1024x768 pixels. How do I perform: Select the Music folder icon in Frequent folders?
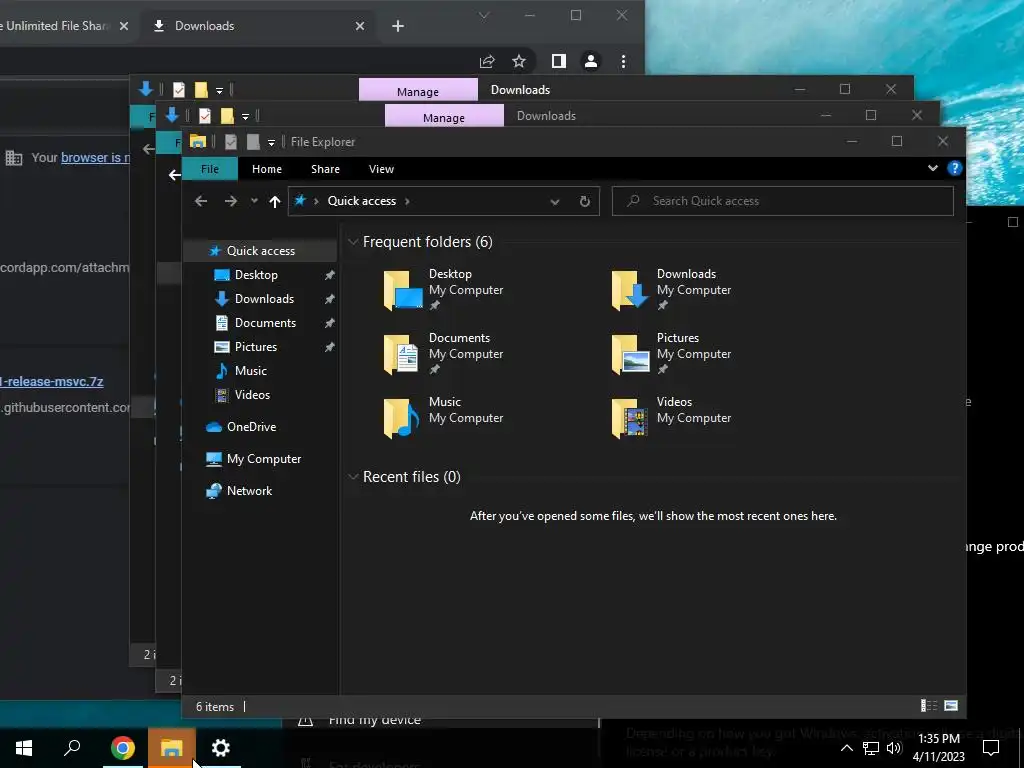click(x=401, y=418)
